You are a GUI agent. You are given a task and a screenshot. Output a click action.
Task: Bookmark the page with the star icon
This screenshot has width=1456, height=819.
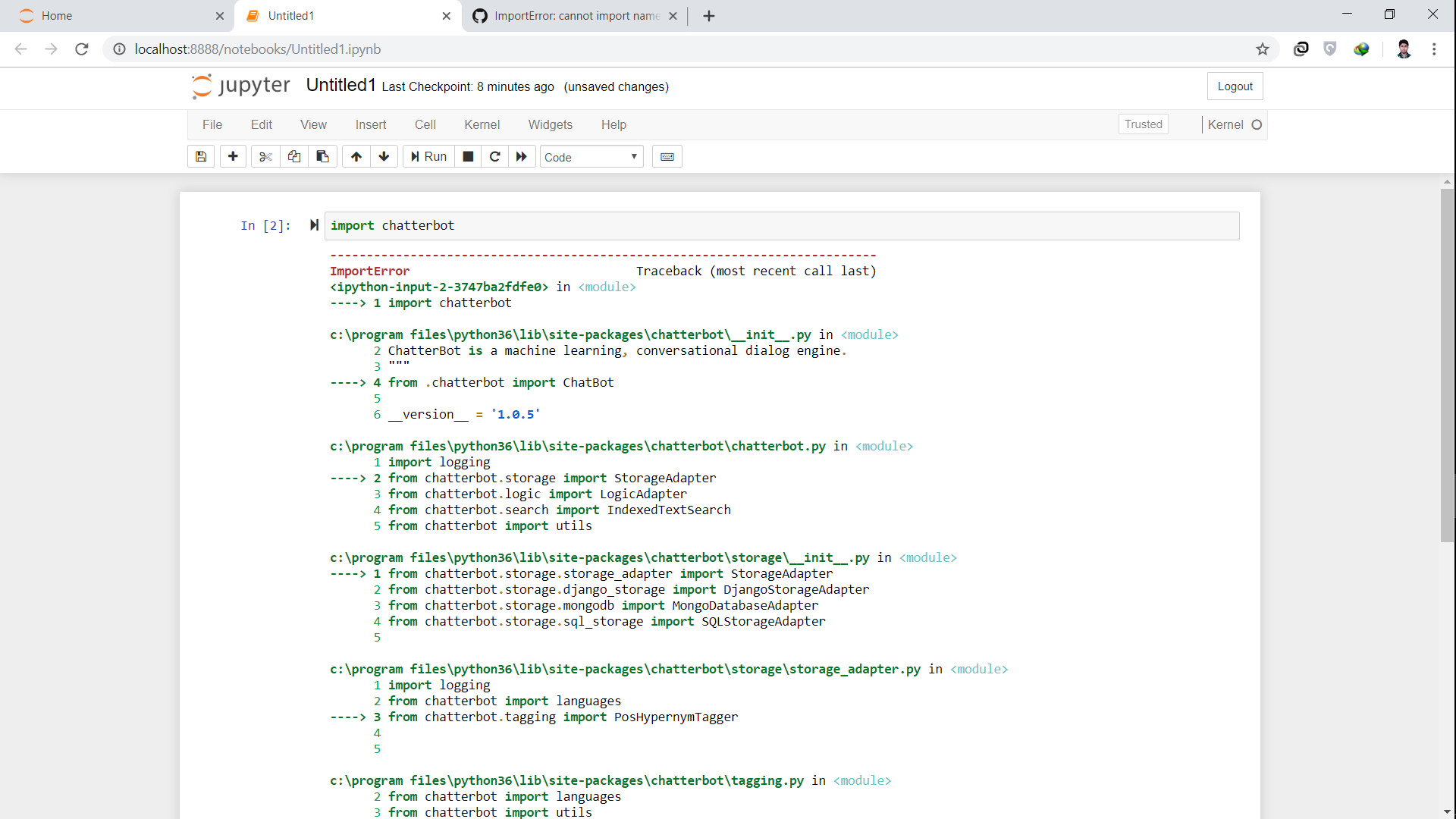(x=1263, y=49)
